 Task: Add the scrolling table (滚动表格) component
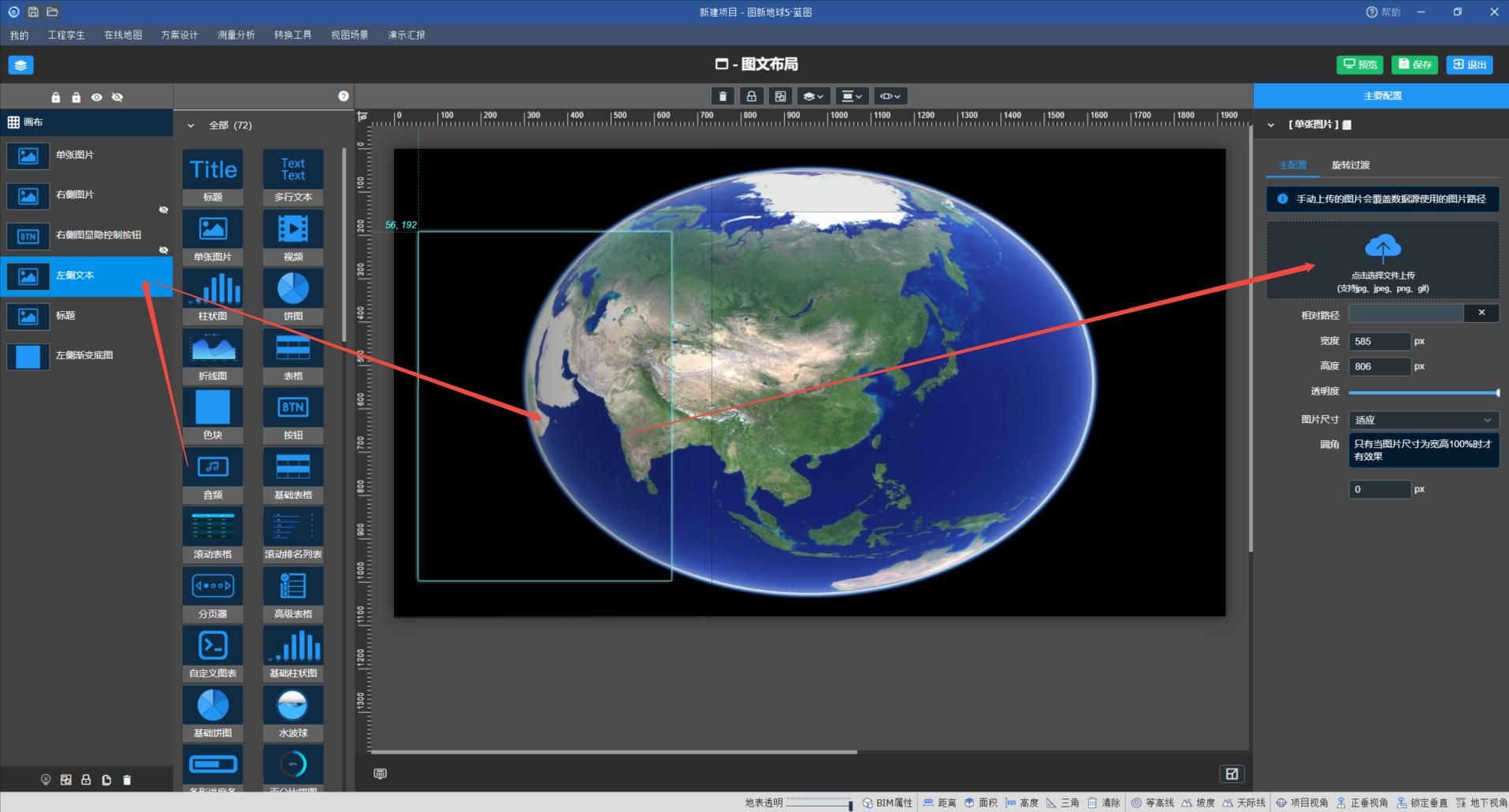[x=213, y=534]
